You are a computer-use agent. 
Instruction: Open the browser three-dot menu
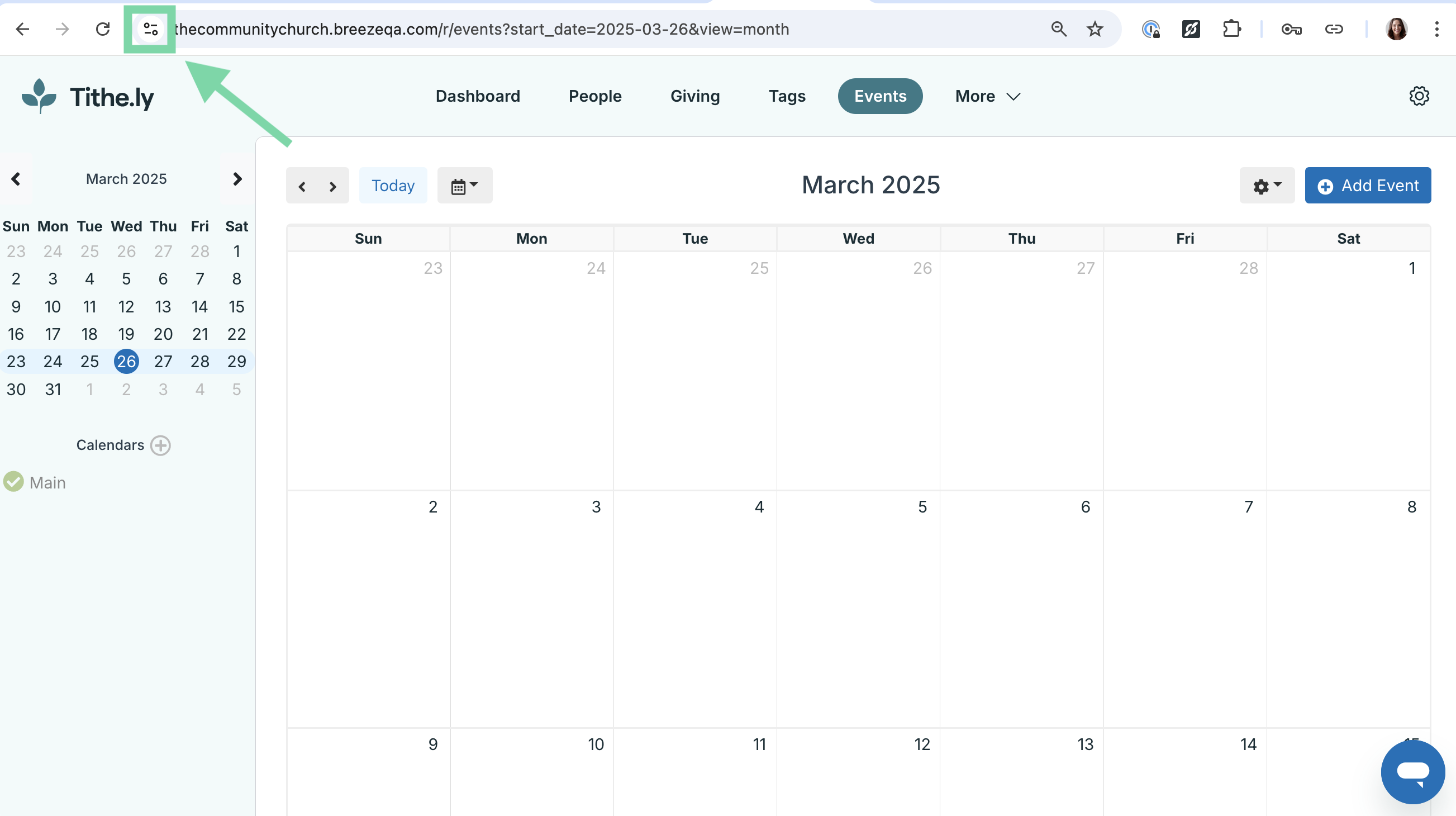1436,29
